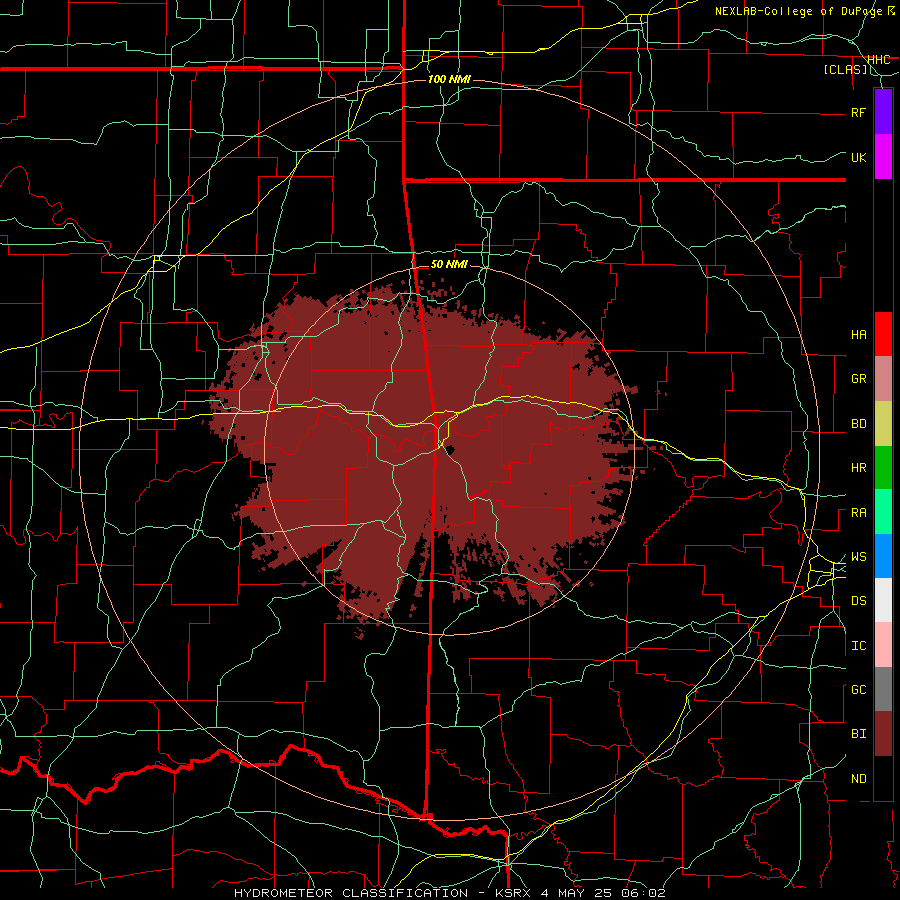Image resolution: width=900 pixels, height=900 pixels.
Task: Click the GR legend label
Action: [x=859, y=378]
